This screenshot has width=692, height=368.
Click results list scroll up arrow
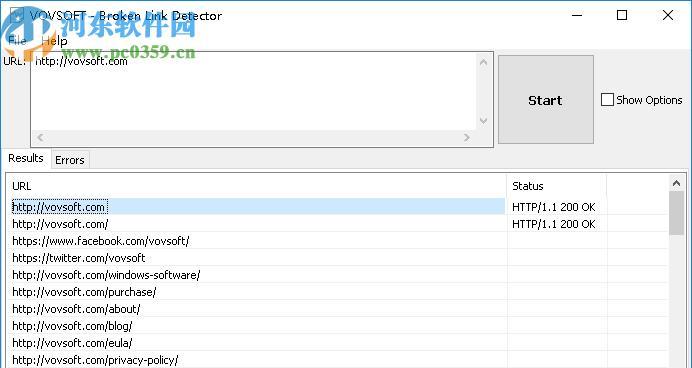pos(676,183)
